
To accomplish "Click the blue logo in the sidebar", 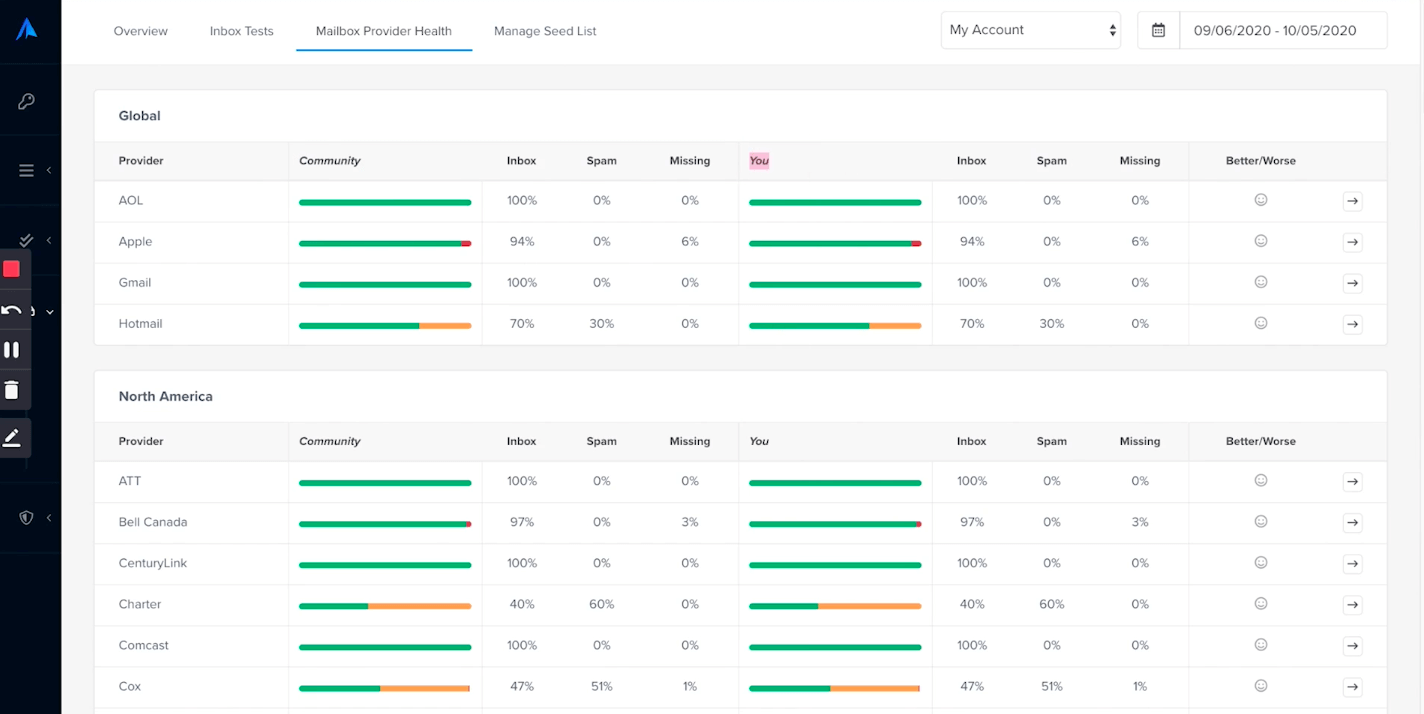I will point(26,29).
